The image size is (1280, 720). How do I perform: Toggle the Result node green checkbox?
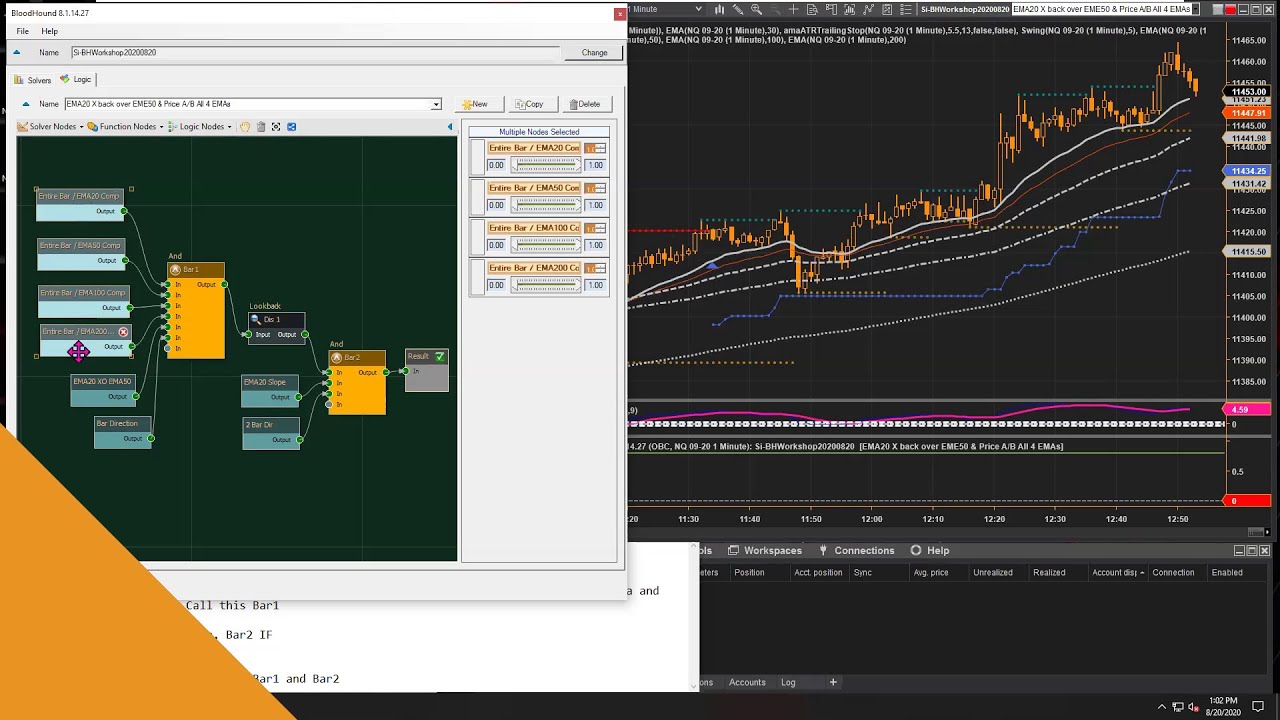(x=439, y=356)
